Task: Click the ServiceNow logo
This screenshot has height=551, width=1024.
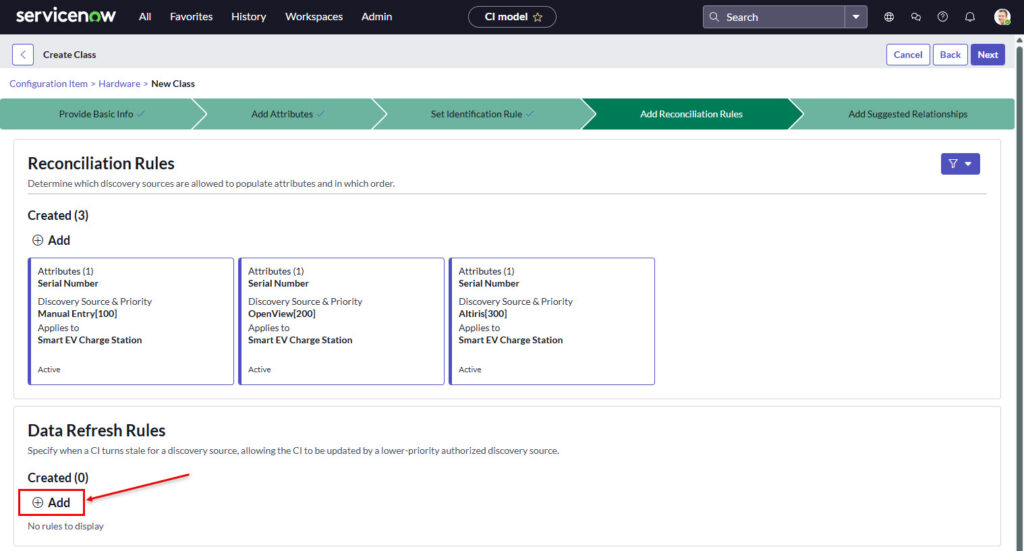Action: pyautogui.click(x=65, y=16)
